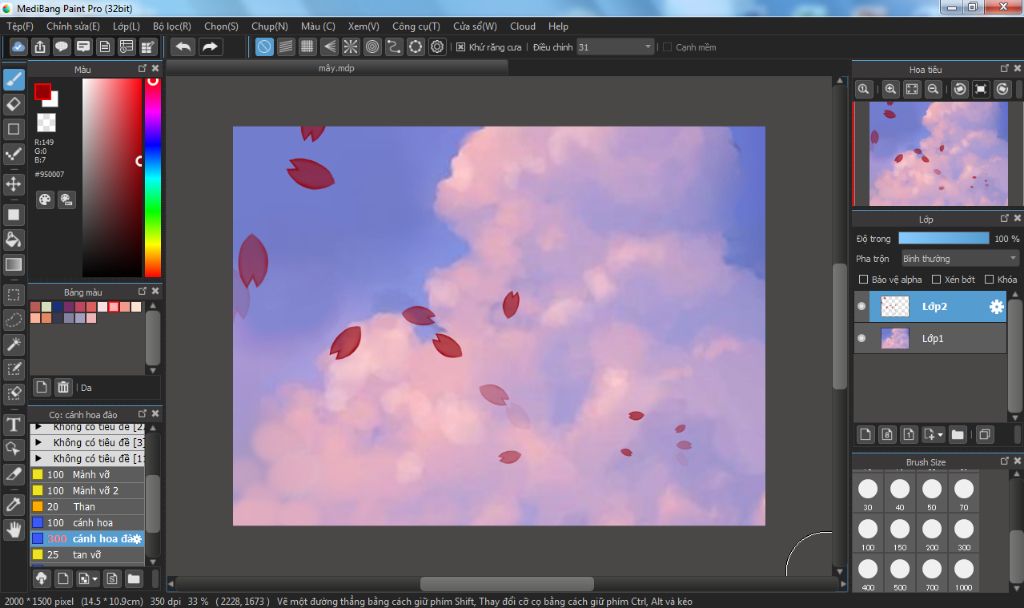Select the Hand tool
This screenshot has width=1024, height=608.
pyautogui.click(x=14, y=530)
